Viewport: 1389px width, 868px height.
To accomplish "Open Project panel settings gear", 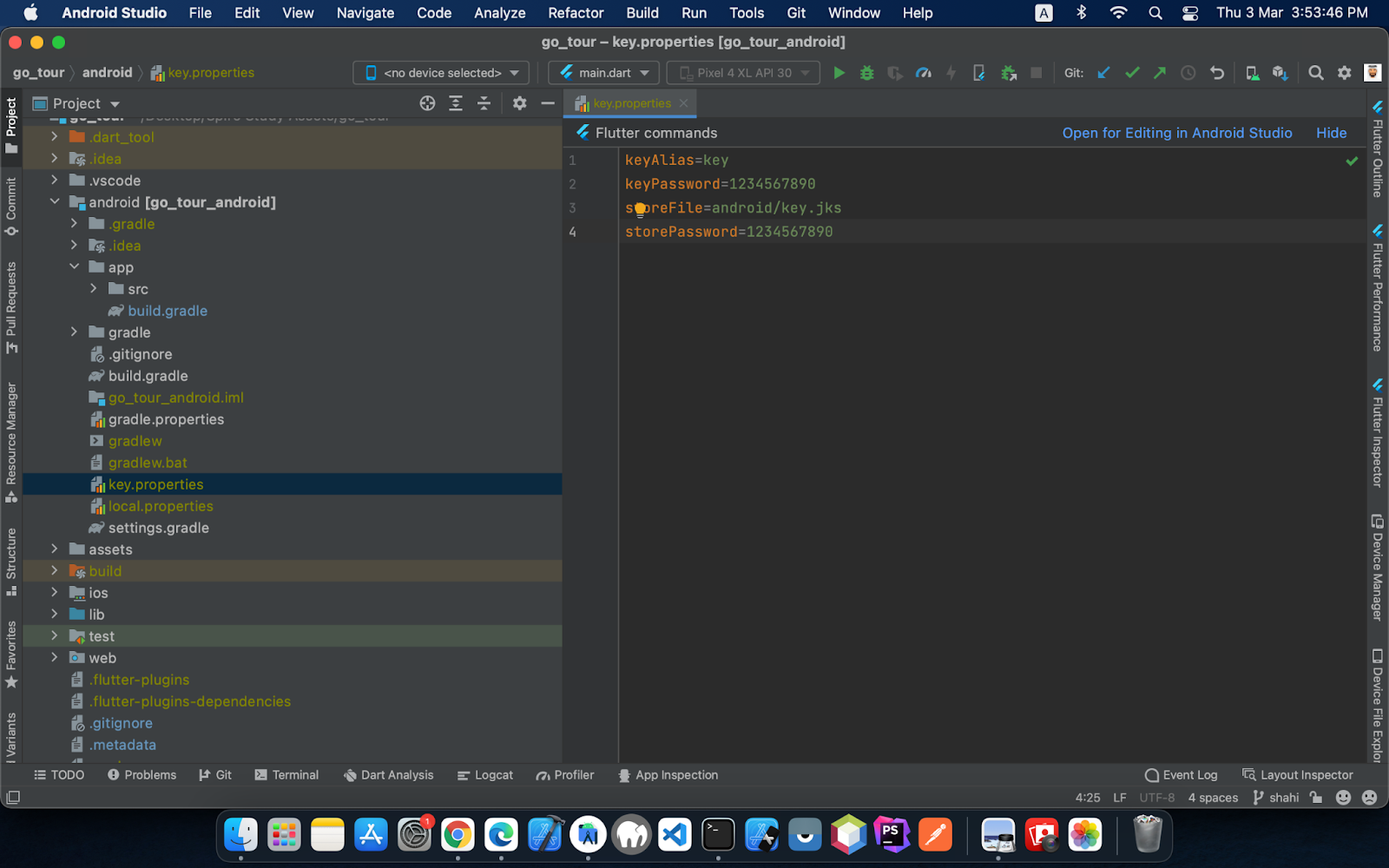I will coord(519,103).
